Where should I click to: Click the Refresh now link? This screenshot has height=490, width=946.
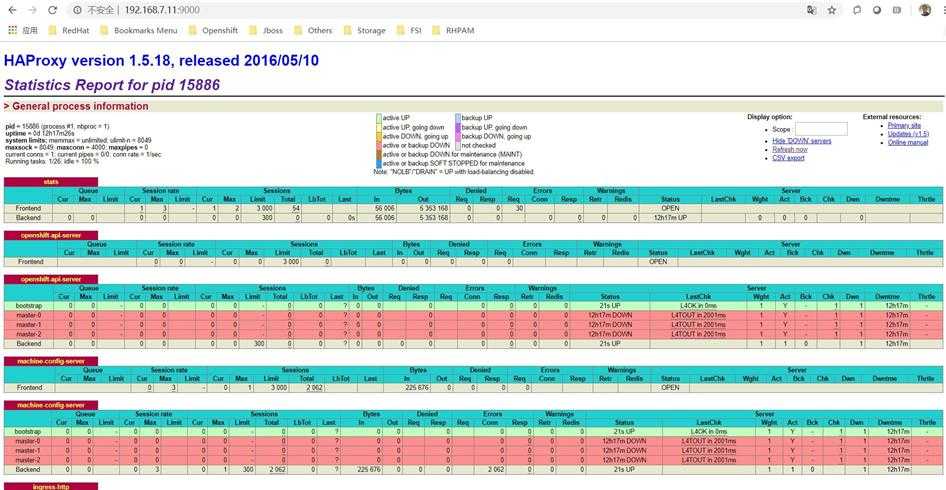[x=790, y=150]
